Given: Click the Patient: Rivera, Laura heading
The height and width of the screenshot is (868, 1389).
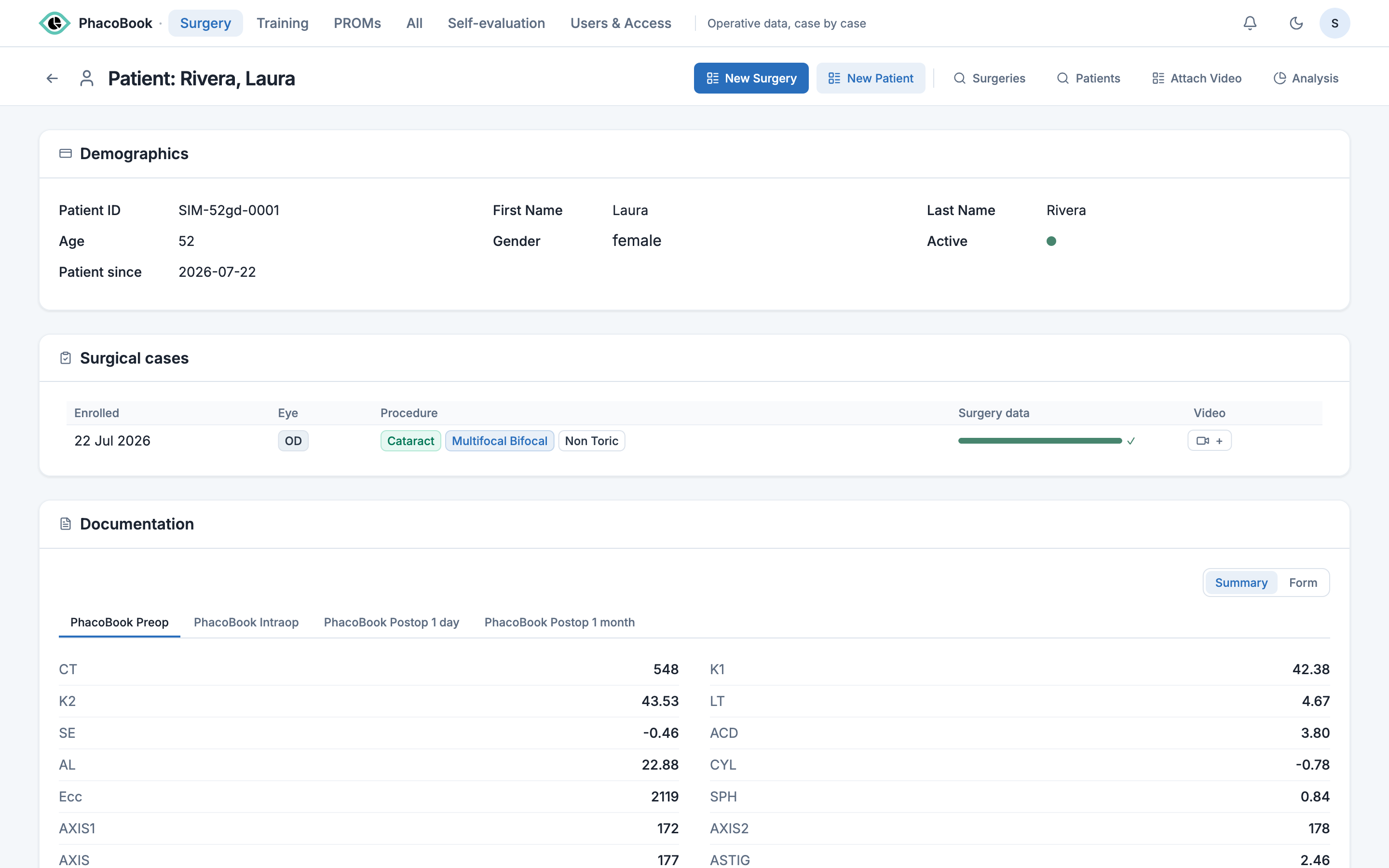Looking at the screenshot, I should coord(202,78).
